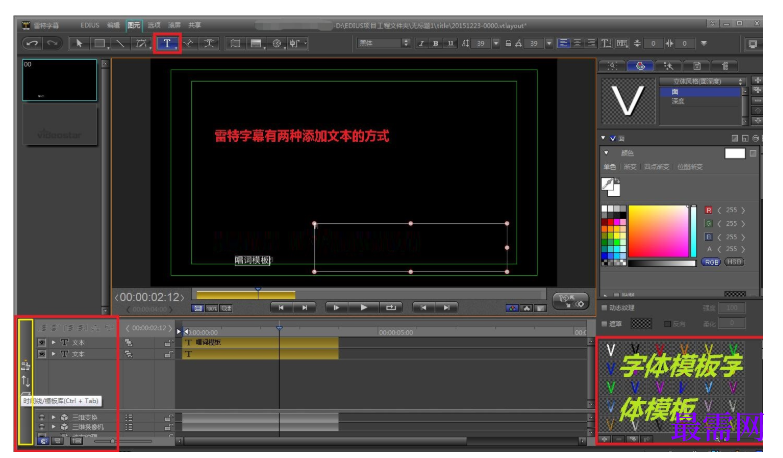Click the RGB color mode button
The width and height of the screenshot is (783, 458).
click(711, 262)
